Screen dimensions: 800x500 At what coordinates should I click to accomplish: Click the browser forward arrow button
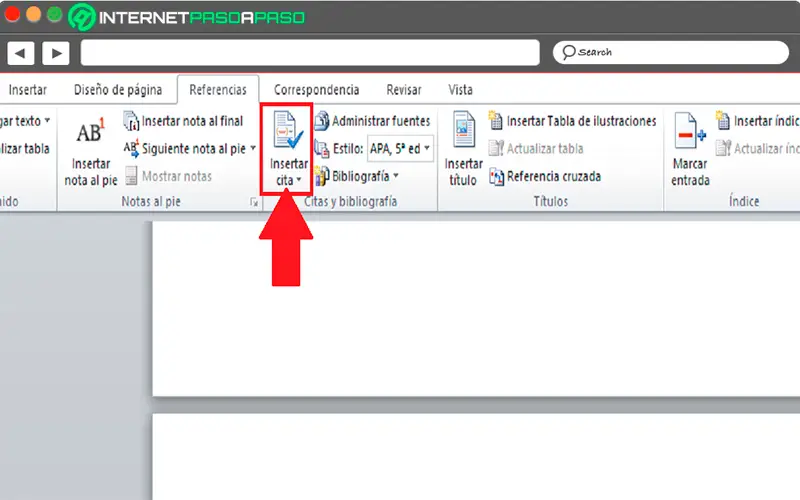(56, 53)
